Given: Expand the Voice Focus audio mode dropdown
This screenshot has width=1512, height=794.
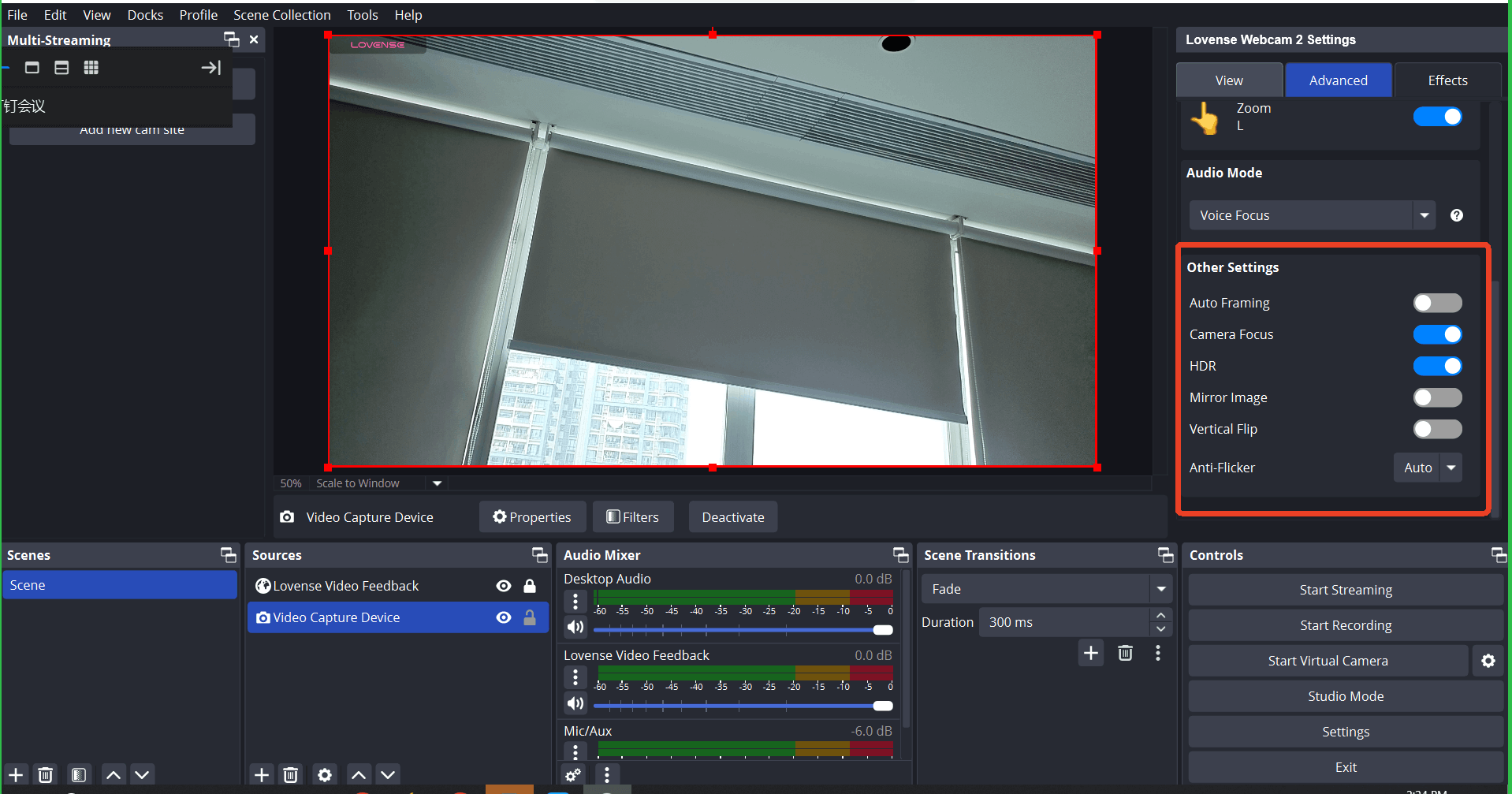Looking at the screenshot, I should pos(1424,215).
